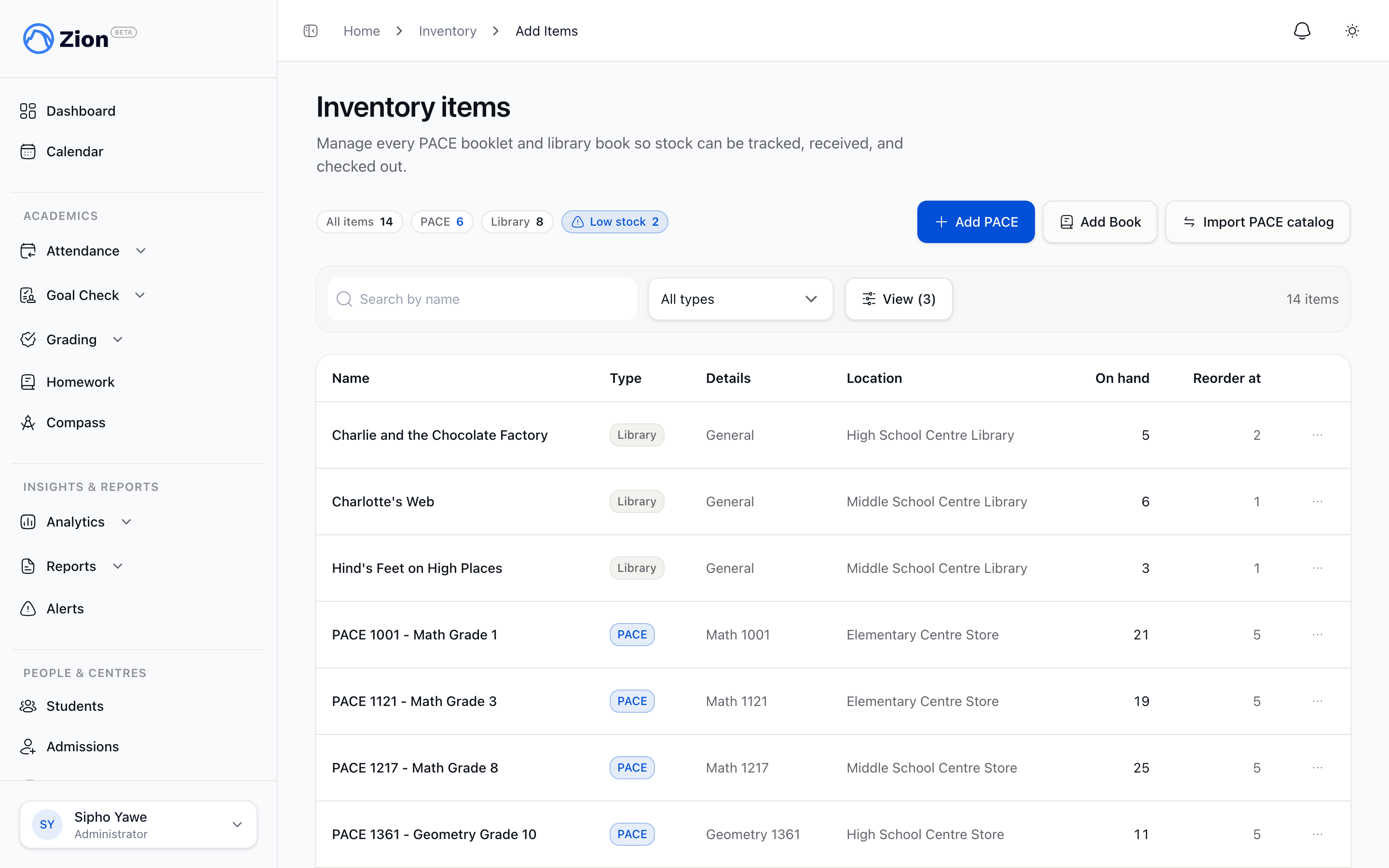The image size is (1389, 868).
Task: Open the notifications bell
Action: click(1302, 31)
